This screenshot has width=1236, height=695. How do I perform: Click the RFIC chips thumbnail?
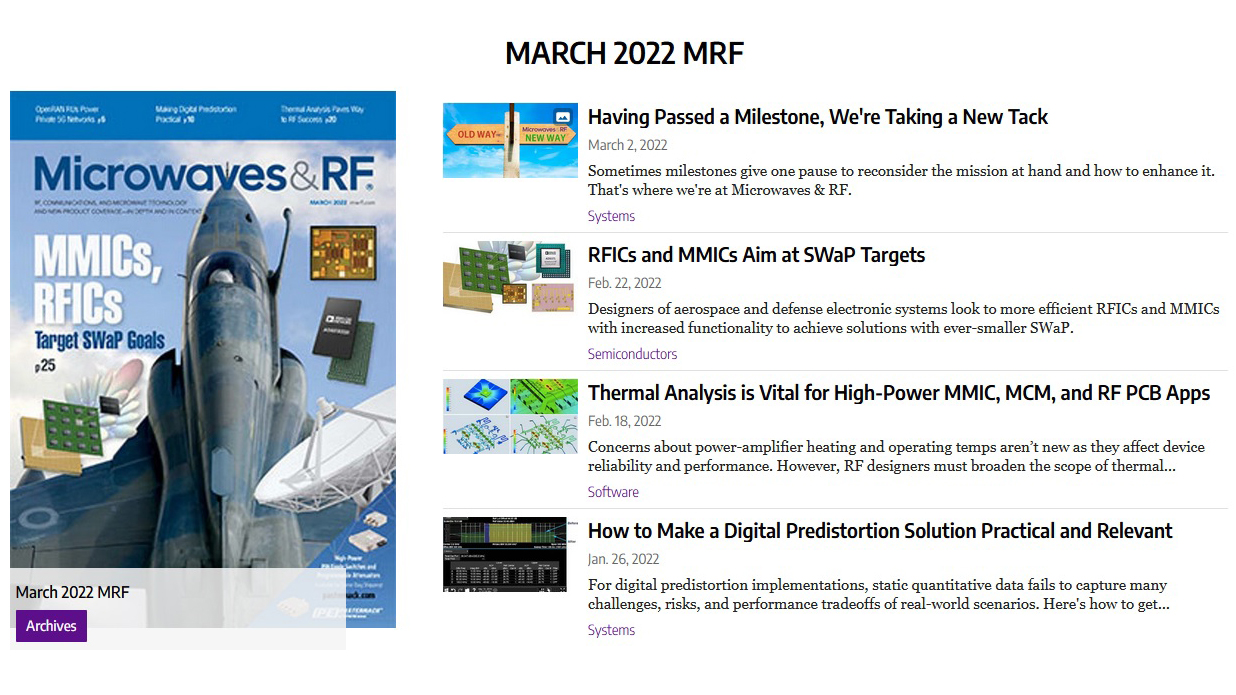point(508,278)
